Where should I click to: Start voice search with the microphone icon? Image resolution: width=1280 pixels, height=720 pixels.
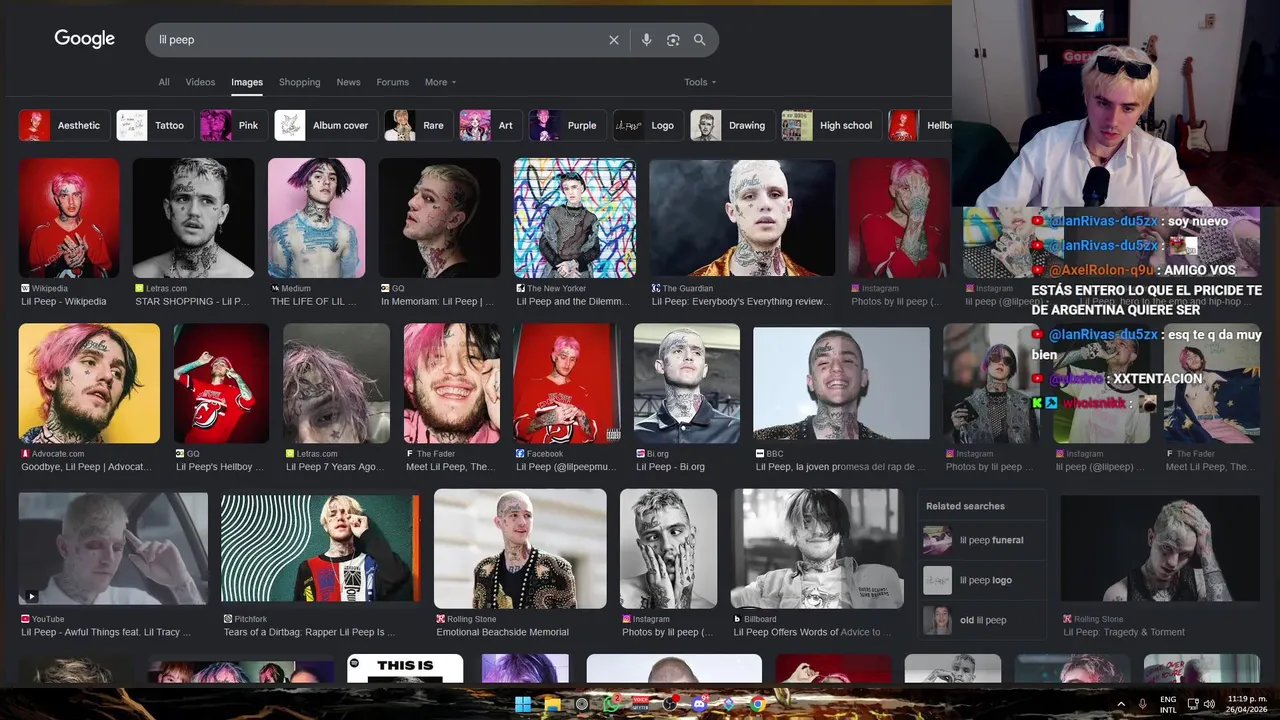[x=646, y=40]
